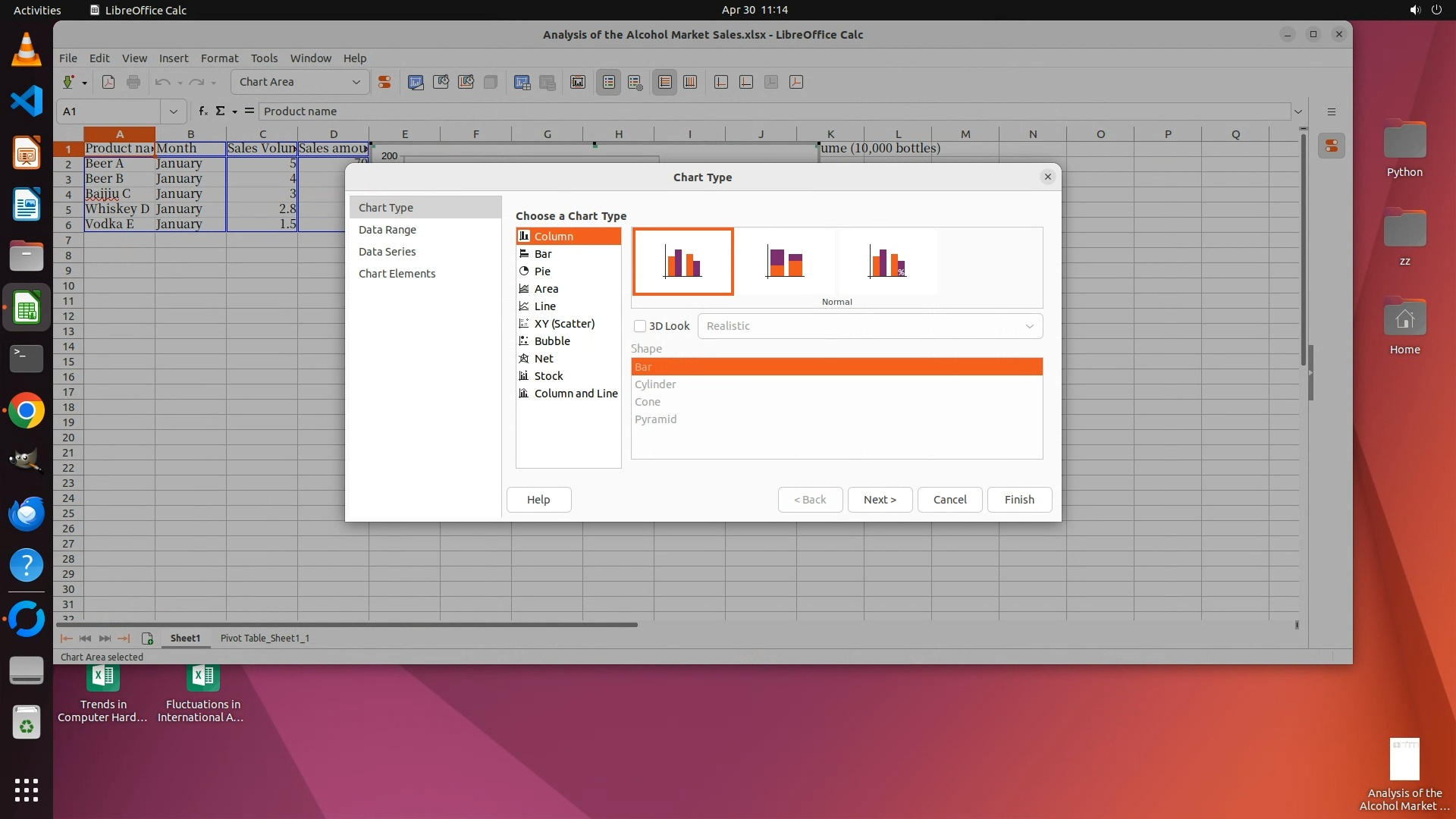The width and height of the screenshot is (1456, 819).
Task: Open the Name Box dropdown arrow
Action: click(x=174, y=111)
